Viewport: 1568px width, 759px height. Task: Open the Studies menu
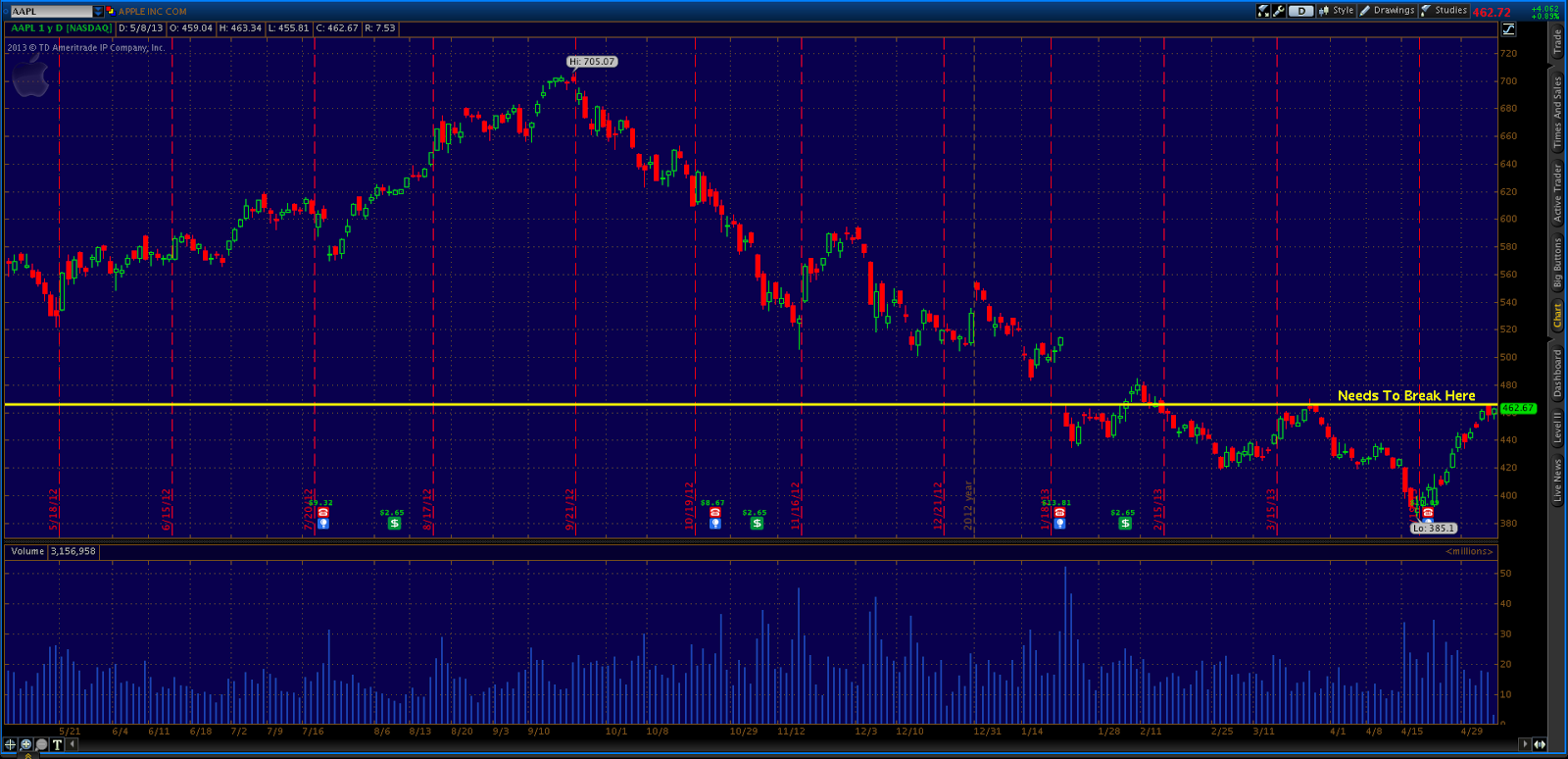click(1444, 11)
